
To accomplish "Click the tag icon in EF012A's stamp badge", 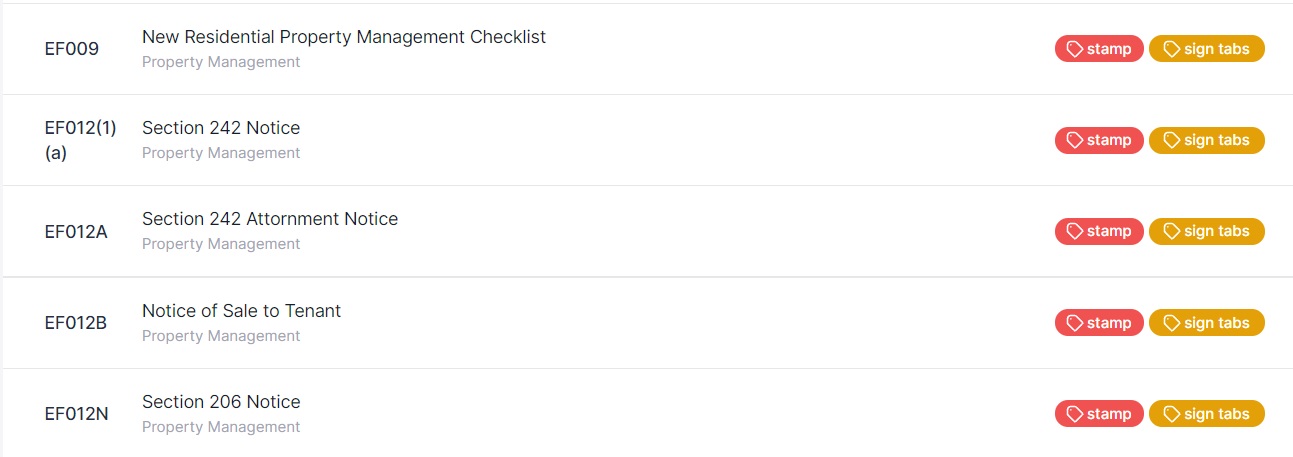I will (1075, 231).
